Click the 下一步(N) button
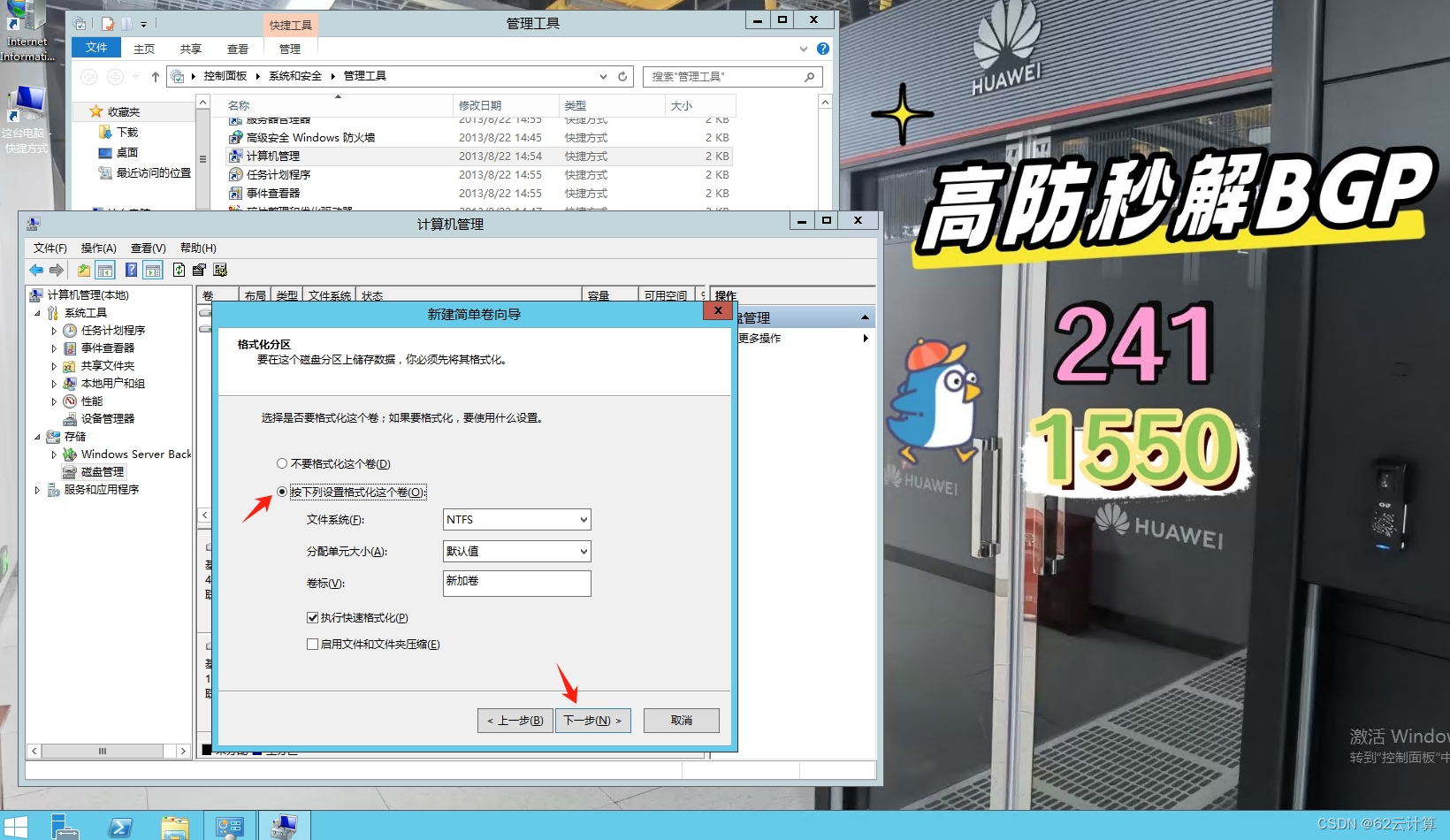This screenshot has height=840, width=1450. [592, 720]
